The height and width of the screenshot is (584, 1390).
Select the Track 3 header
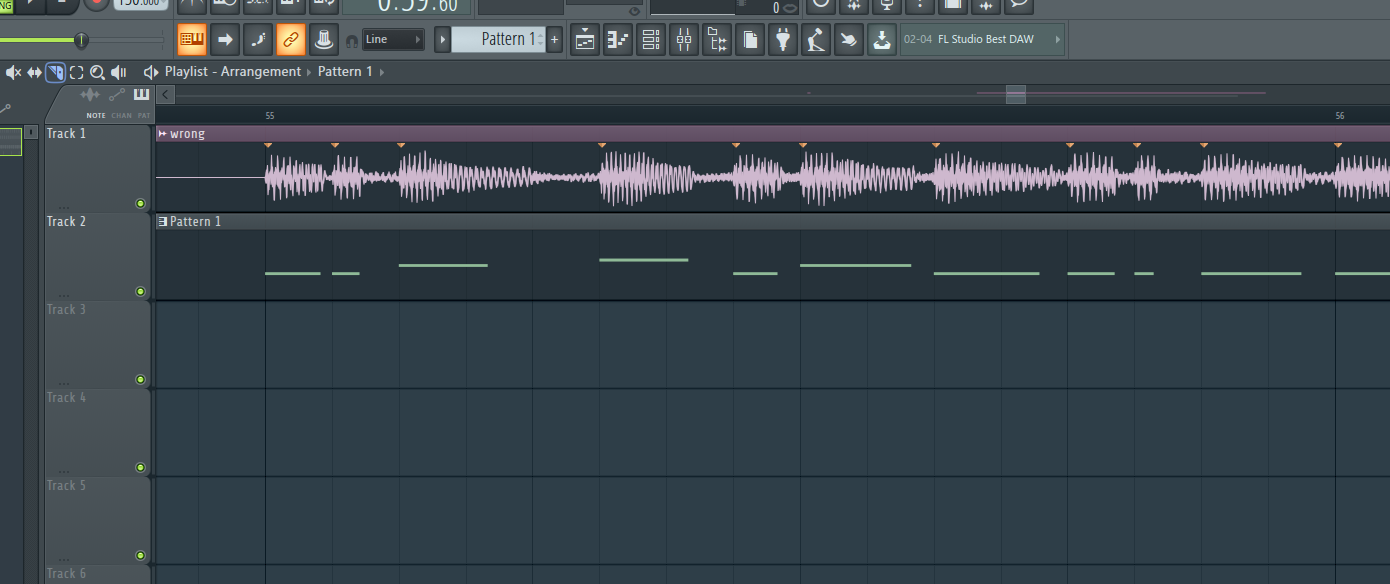coord(97,344)
